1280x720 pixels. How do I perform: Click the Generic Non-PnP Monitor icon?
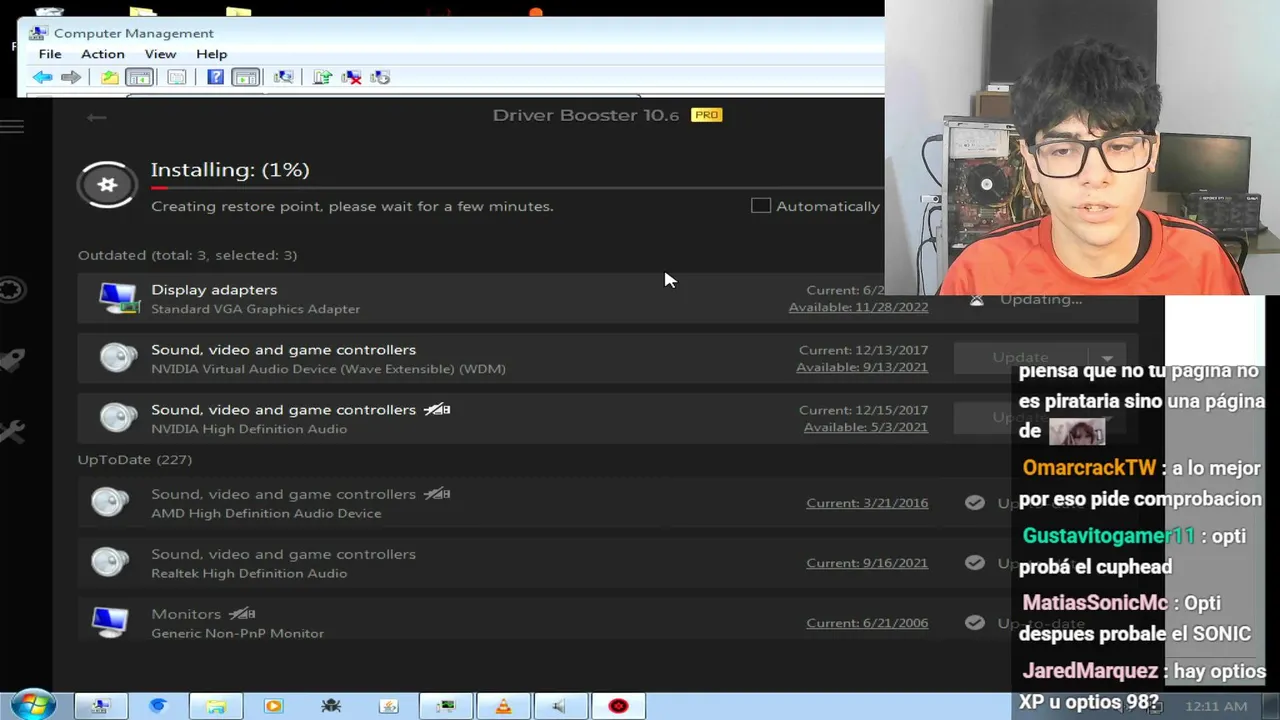point(110,622)
